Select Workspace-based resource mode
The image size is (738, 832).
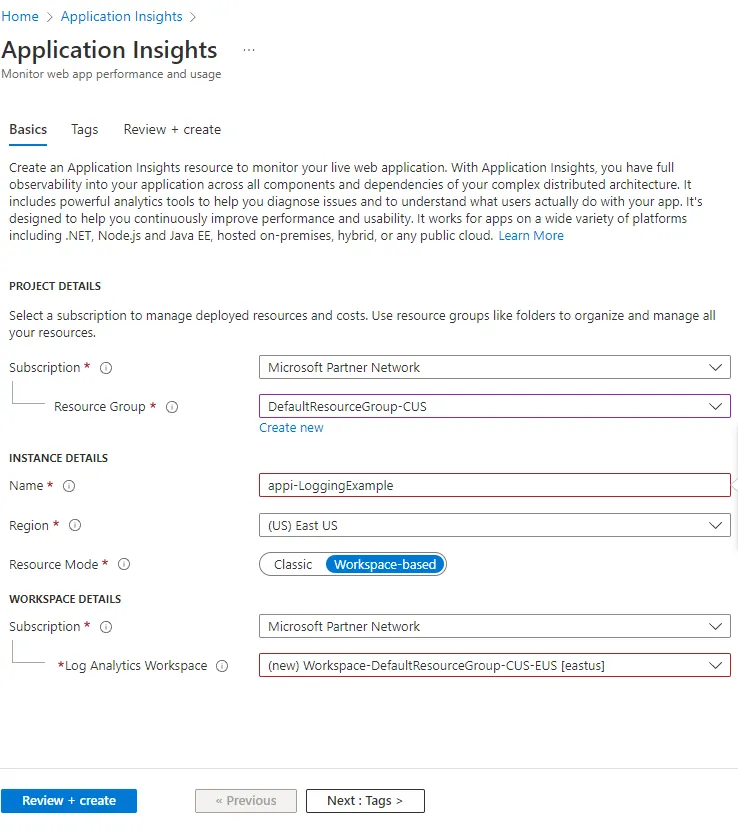coord(385,564)
